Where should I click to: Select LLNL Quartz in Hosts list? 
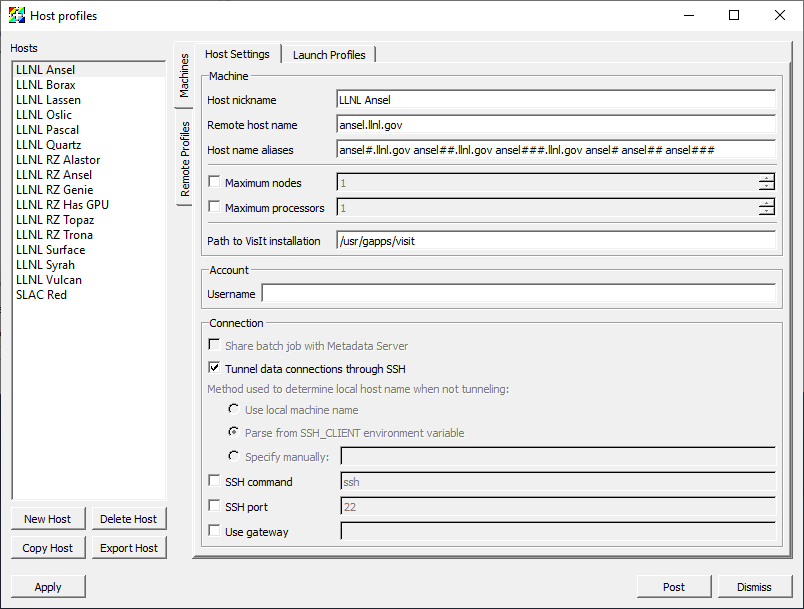89,145
